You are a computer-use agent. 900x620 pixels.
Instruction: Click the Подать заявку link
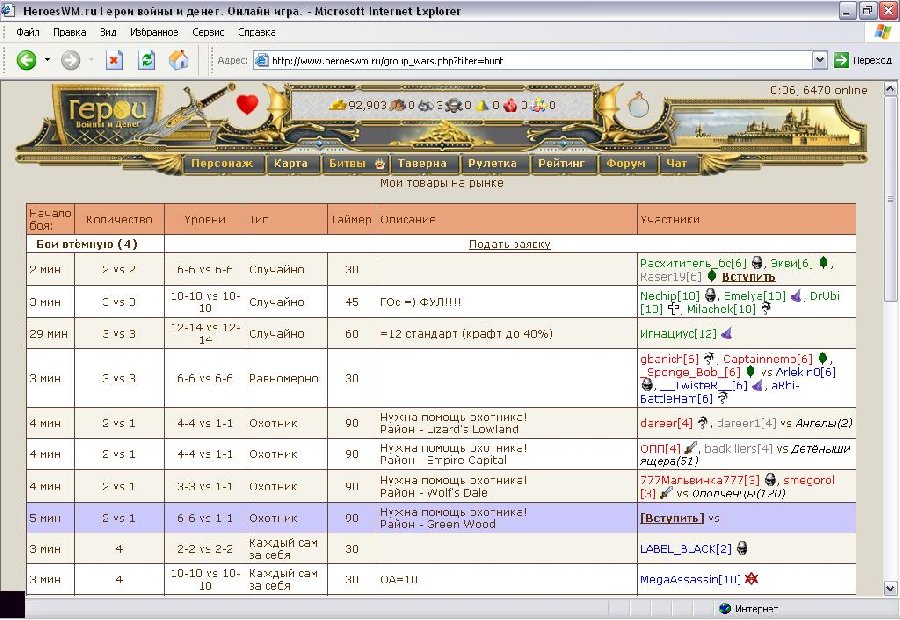coord(509,244)
